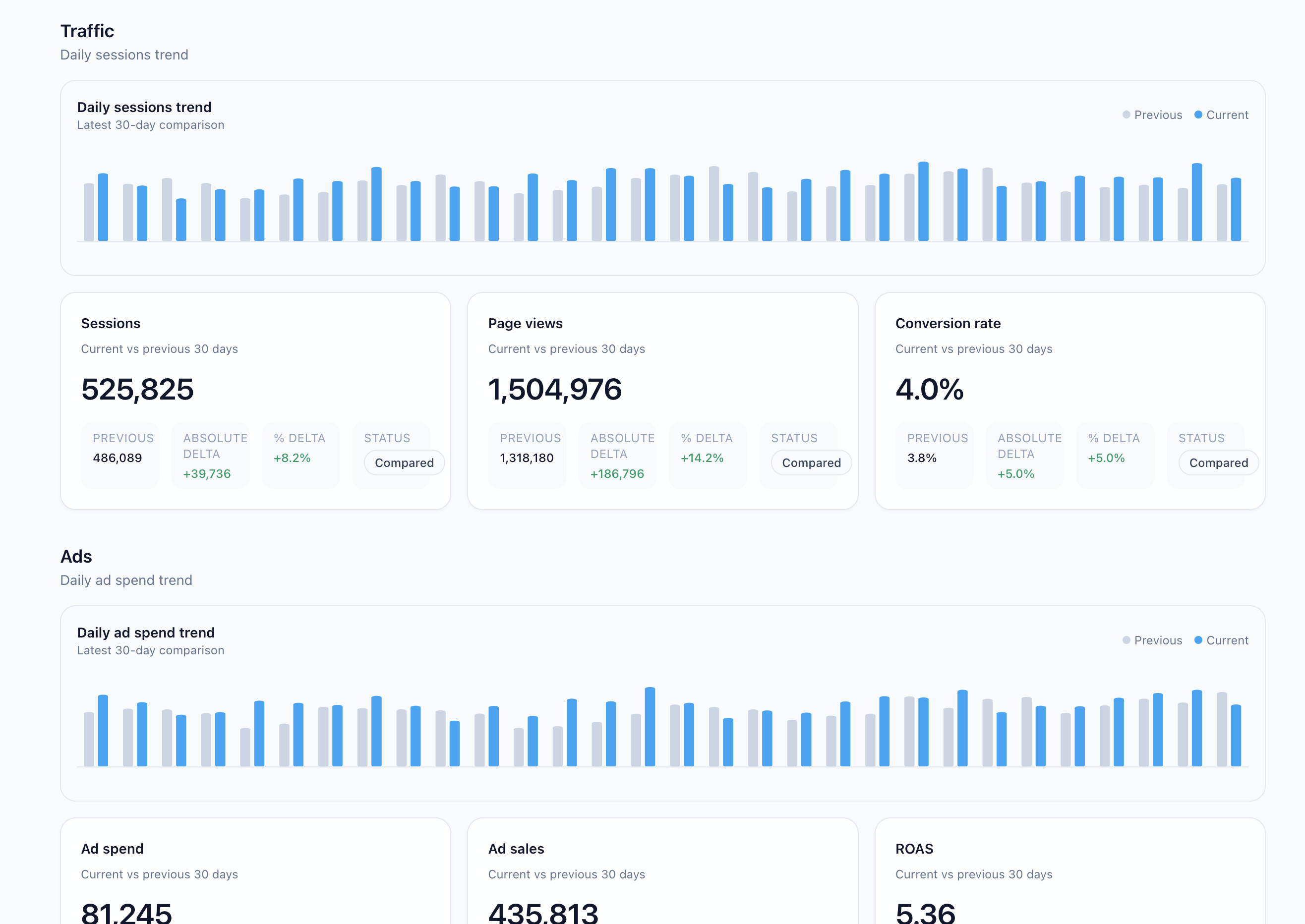
Task: Click the Sessions card title
Action: coord(111,323)
